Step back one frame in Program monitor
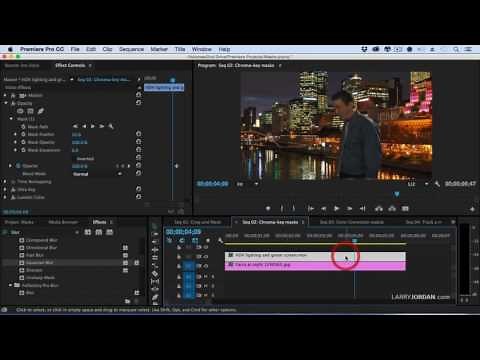This screenshot has height=360, width=480. 323,209
